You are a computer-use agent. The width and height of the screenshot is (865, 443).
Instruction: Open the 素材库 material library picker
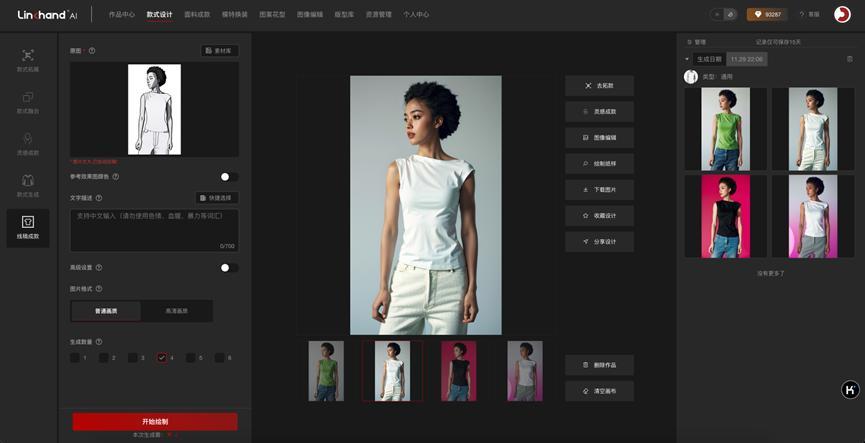pos(219,50)
